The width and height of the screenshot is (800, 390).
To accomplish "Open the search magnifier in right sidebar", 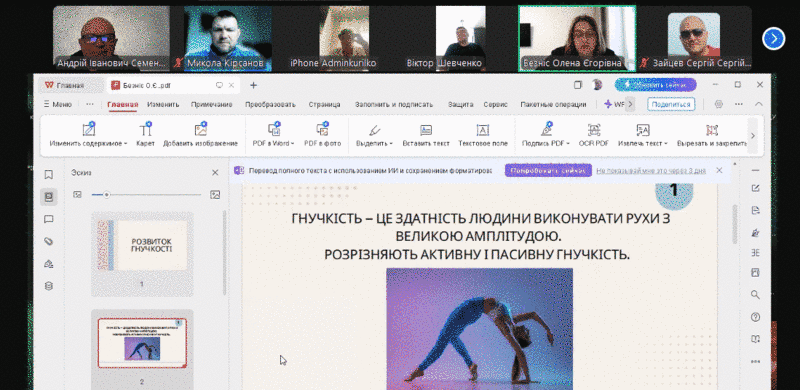I will [x=755, y=295].
